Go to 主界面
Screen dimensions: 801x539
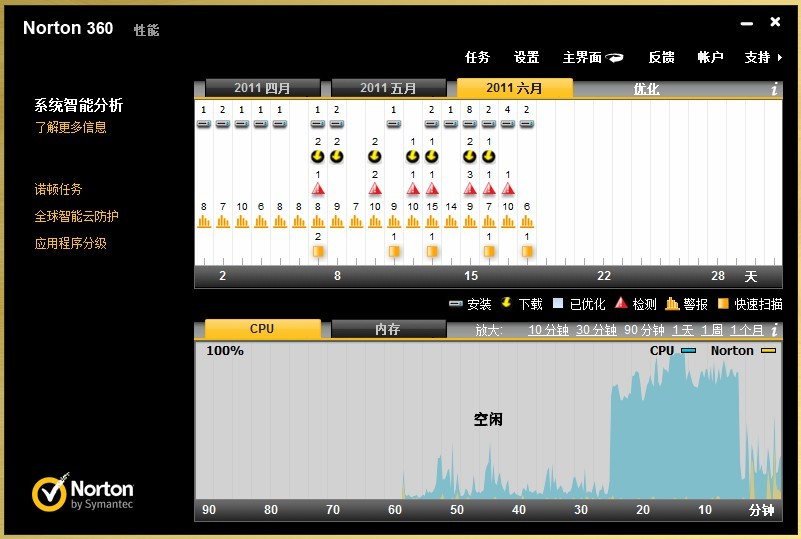(582, 57)
